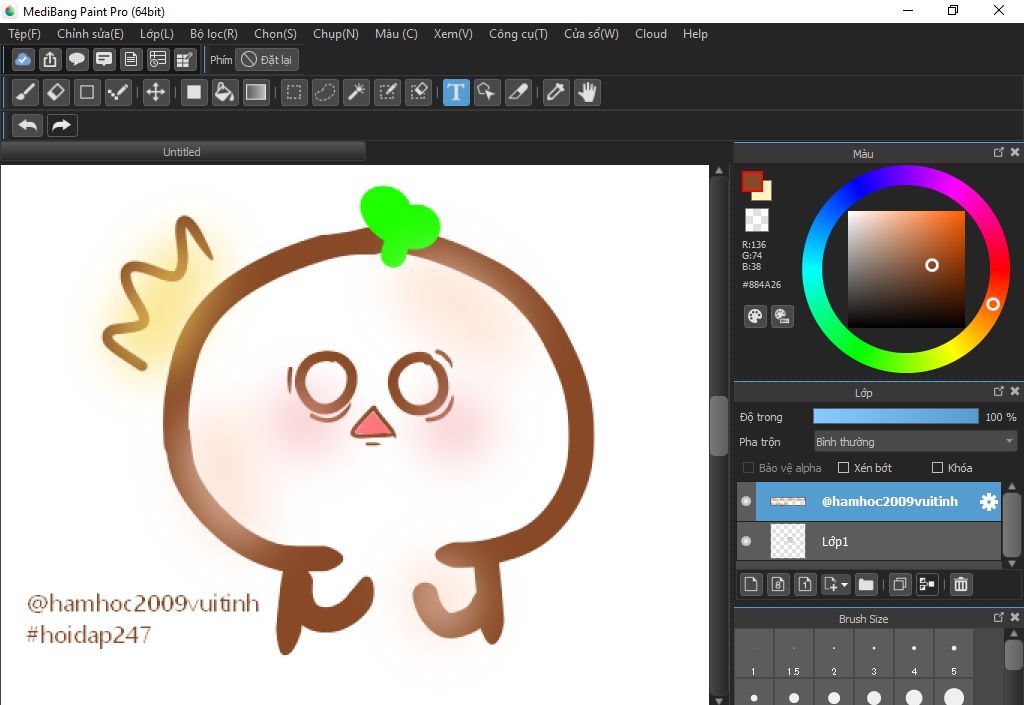Select the rectangular Selection tool
The height and width of the screenshot is (705, 1024).
(294, 93)
